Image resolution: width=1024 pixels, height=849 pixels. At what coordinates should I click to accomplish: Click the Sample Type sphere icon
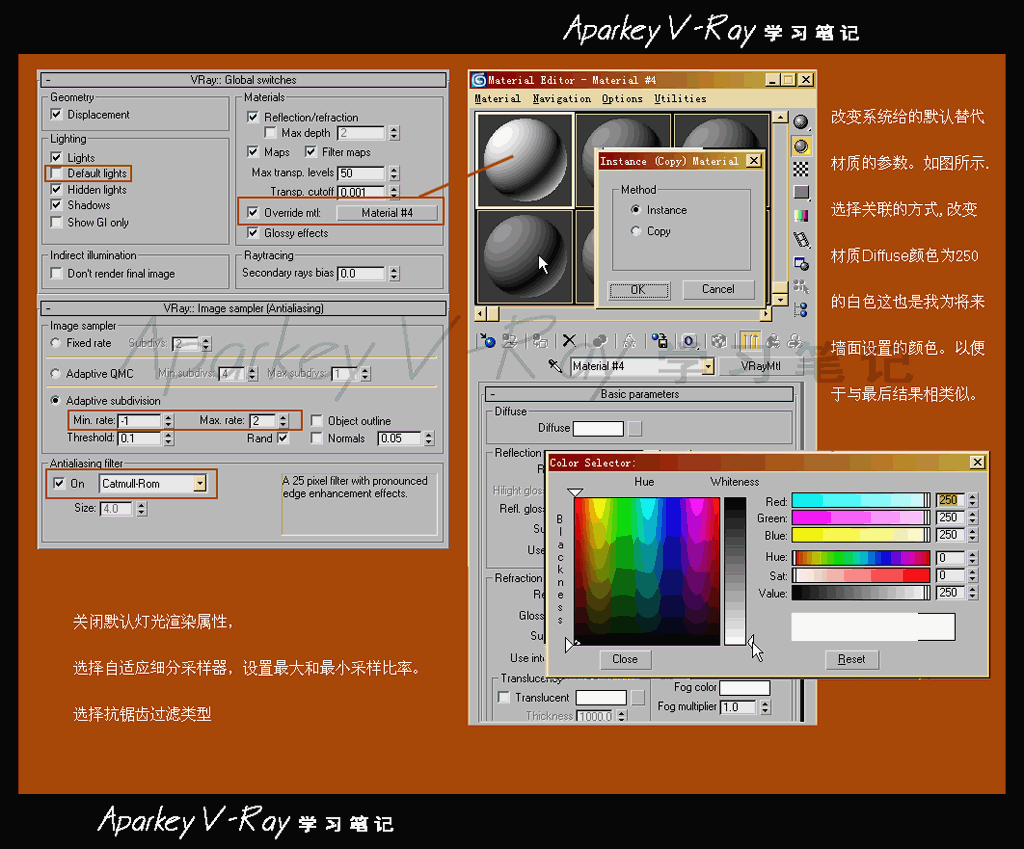click(x=801, y=121)
